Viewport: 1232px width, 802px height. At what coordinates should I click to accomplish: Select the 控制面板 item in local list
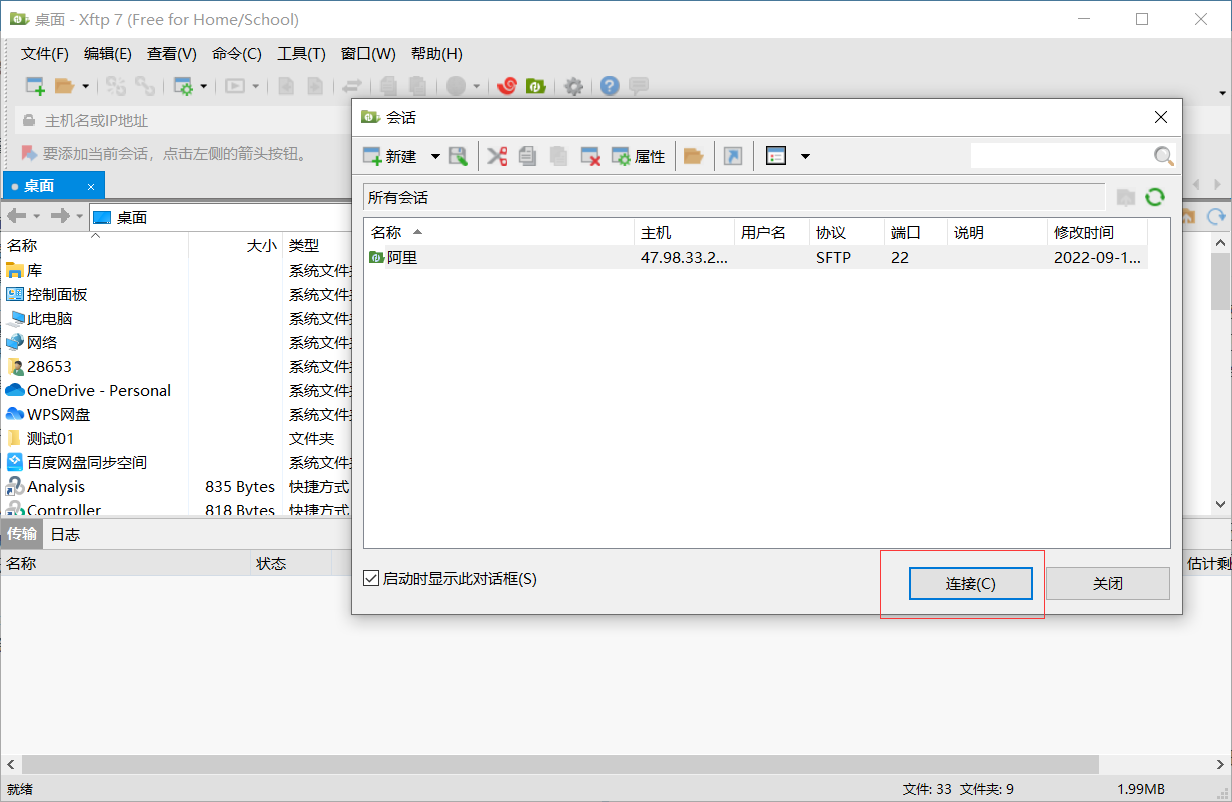57,295
